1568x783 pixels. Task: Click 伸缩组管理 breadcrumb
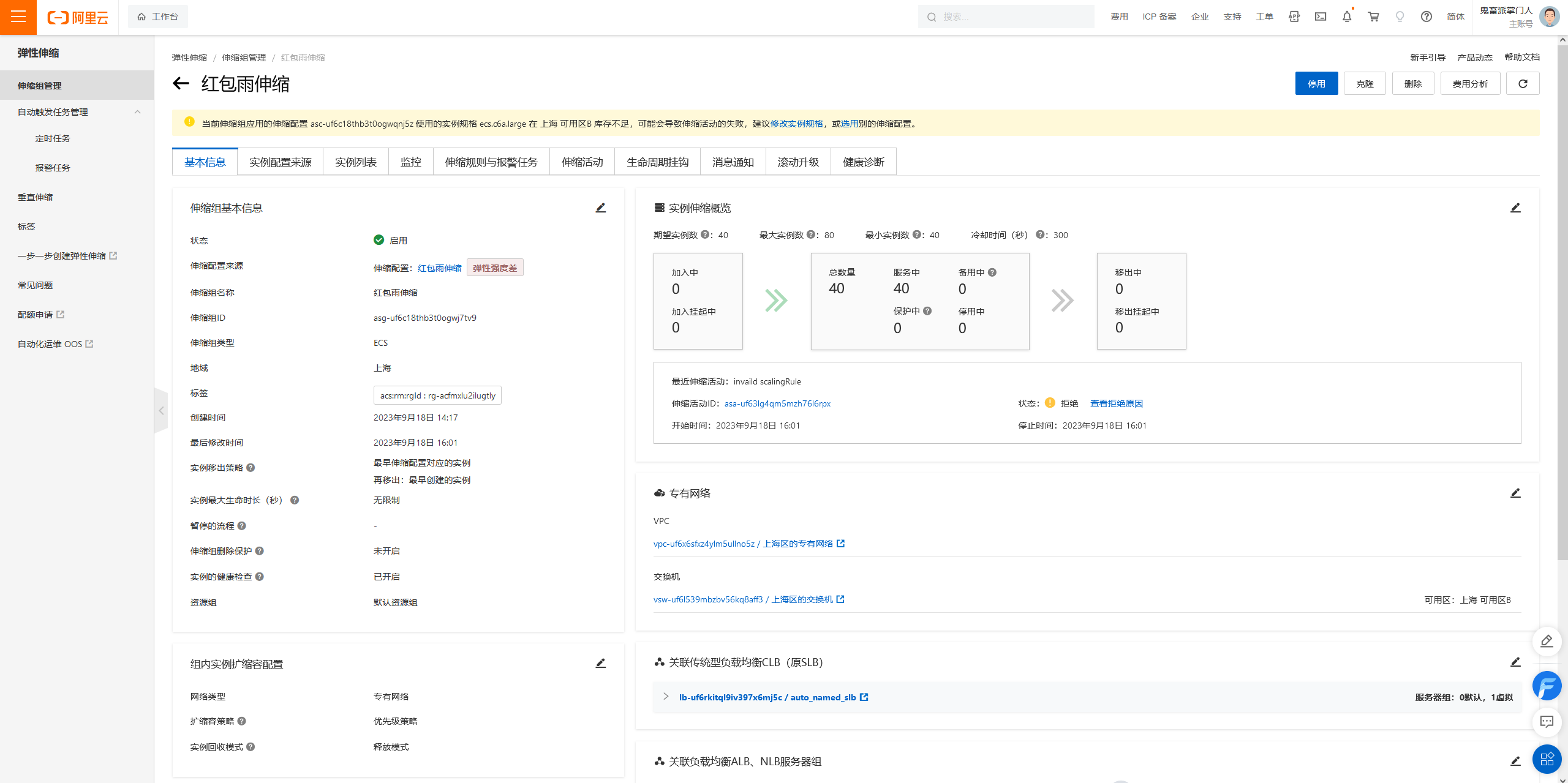tap(244, 58)
